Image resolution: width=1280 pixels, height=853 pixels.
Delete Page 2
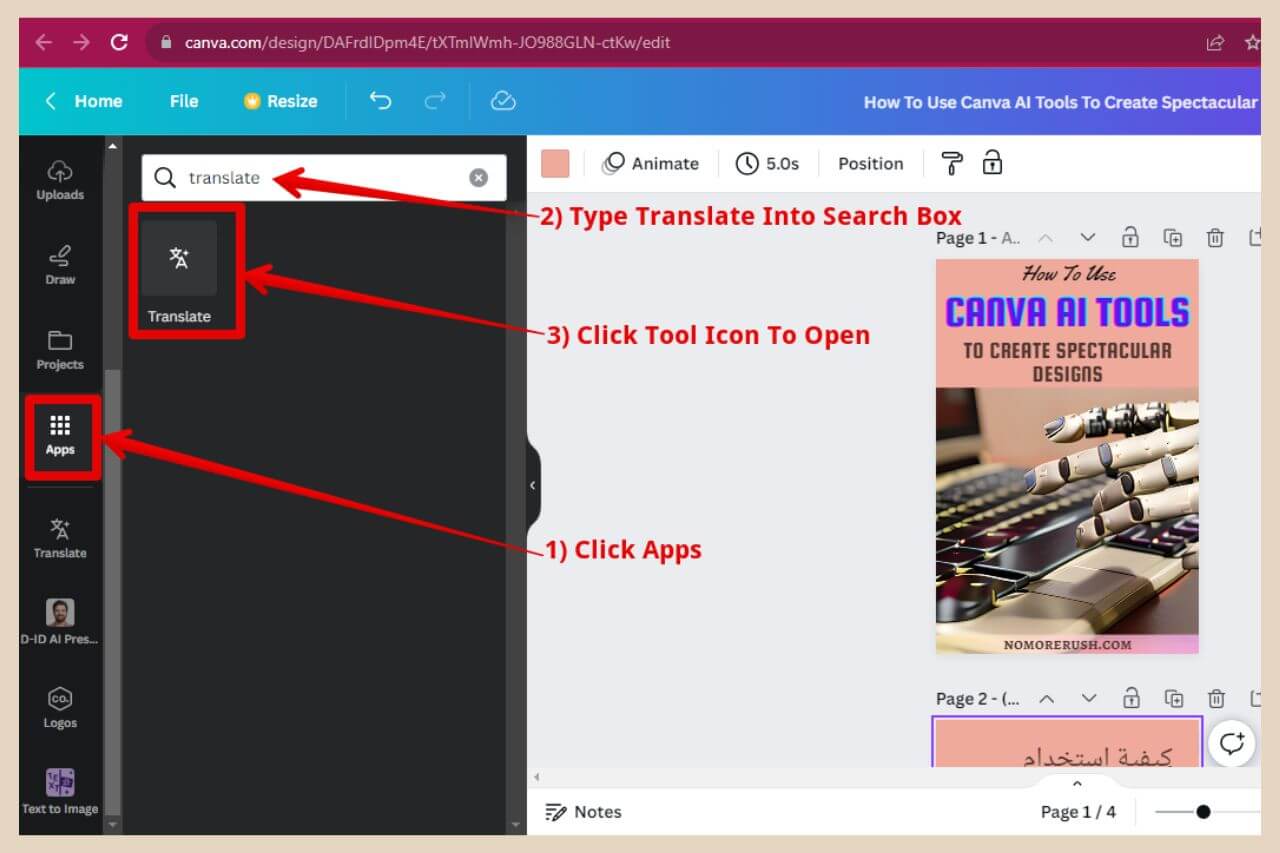pos(1216,699)
